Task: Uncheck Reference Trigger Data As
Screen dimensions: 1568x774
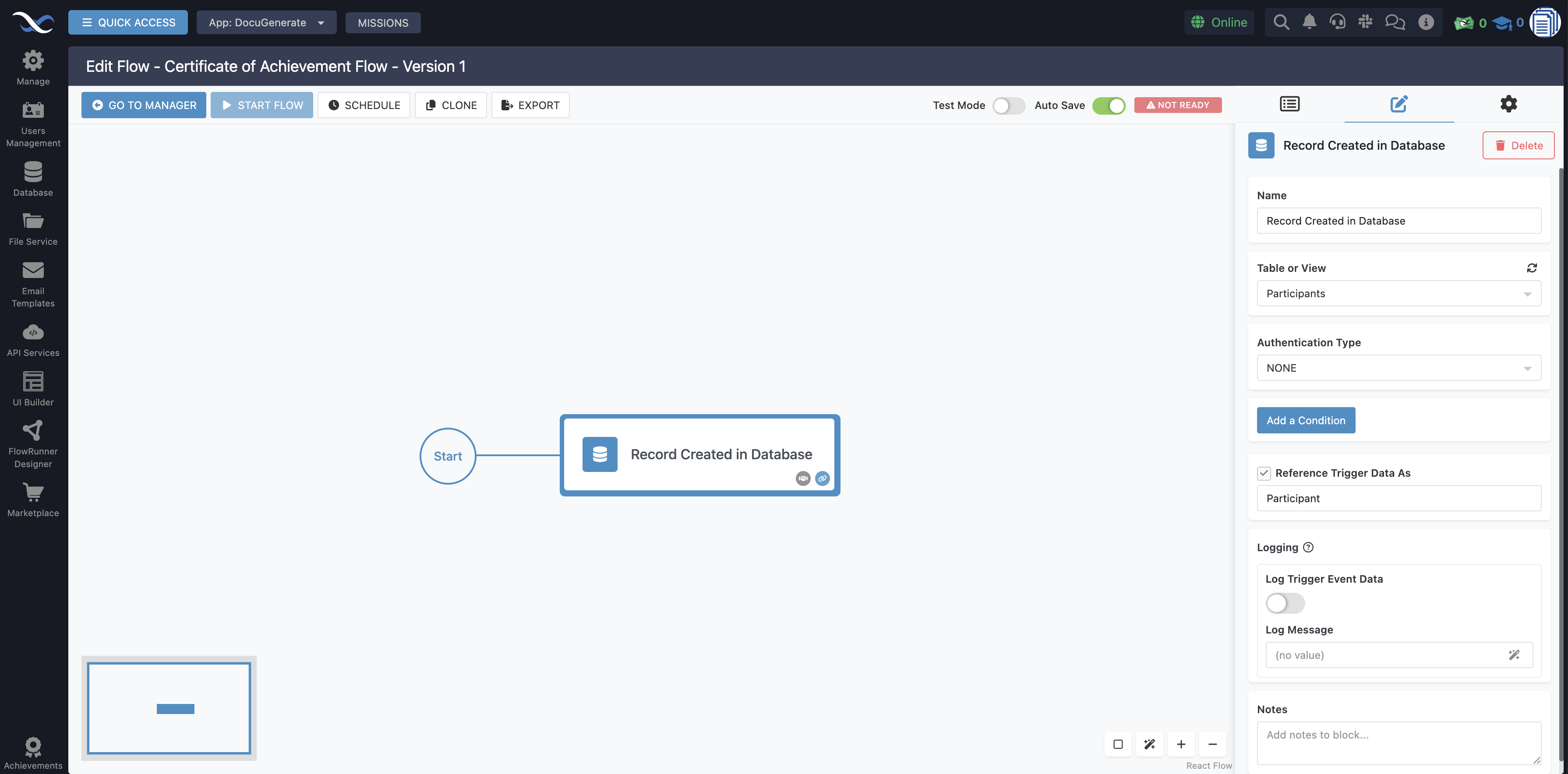Action: click(x=1265, y=473)
